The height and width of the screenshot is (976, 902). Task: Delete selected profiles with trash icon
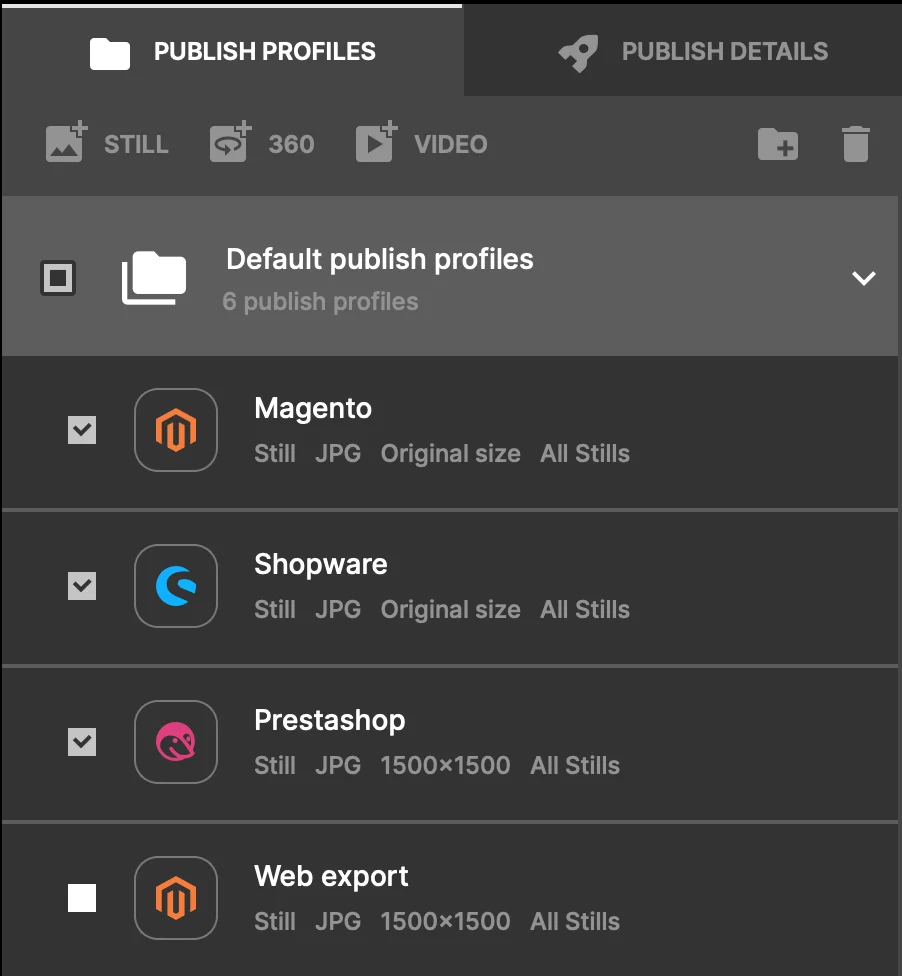click(x=855, y=144)
